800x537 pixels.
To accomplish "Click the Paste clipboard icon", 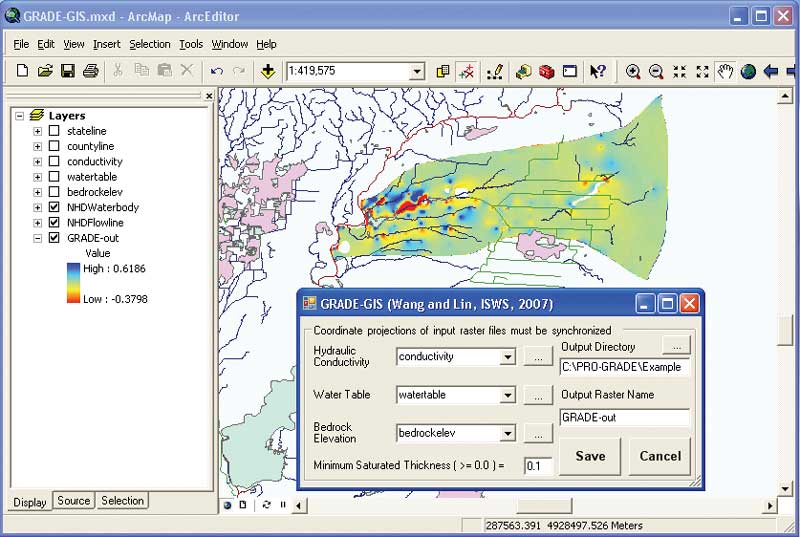I will point(164,70).
